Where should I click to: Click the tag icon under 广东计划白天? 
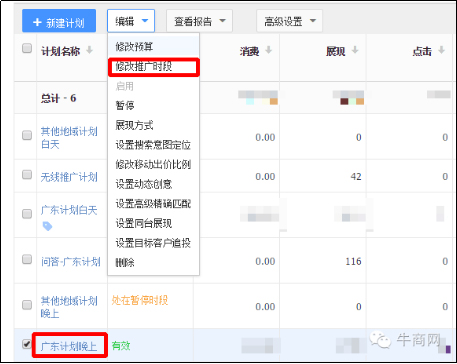point(48,227)
